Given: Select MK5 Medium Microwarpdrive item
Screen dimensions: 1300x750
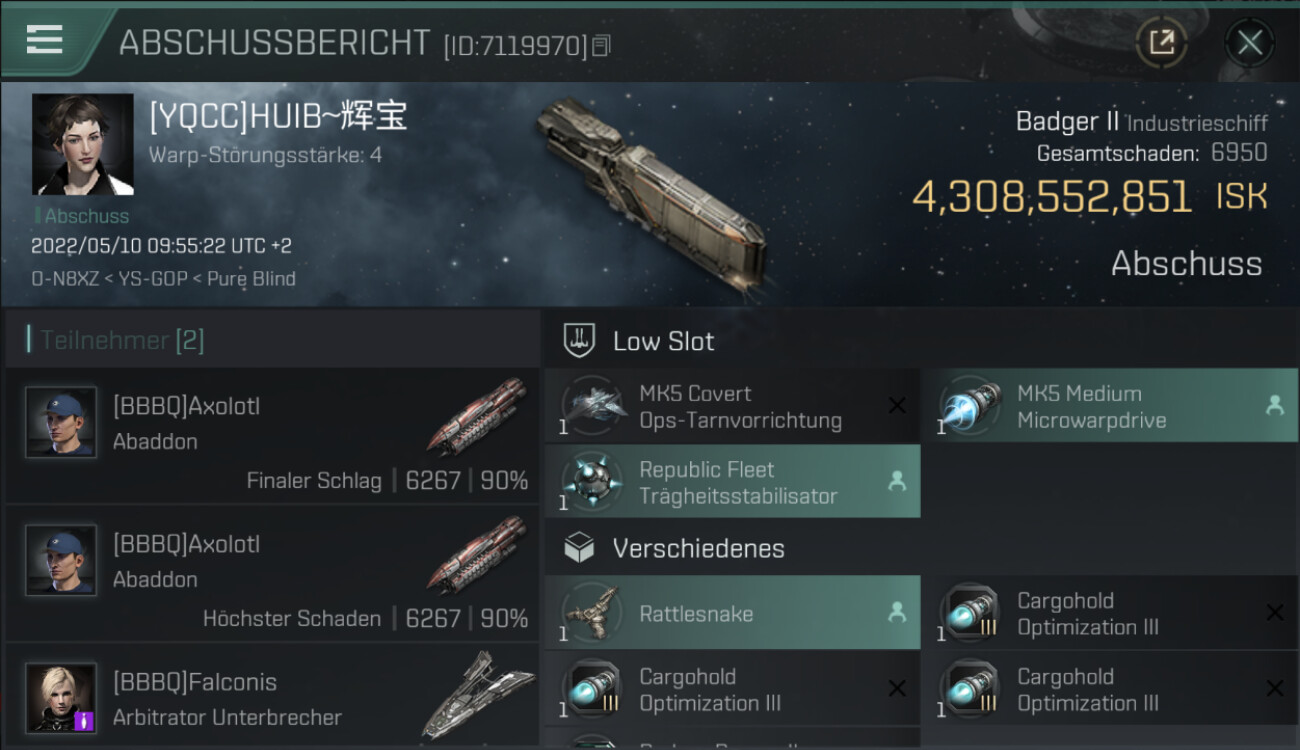Looking at the screenshot, I should 1110,406.
